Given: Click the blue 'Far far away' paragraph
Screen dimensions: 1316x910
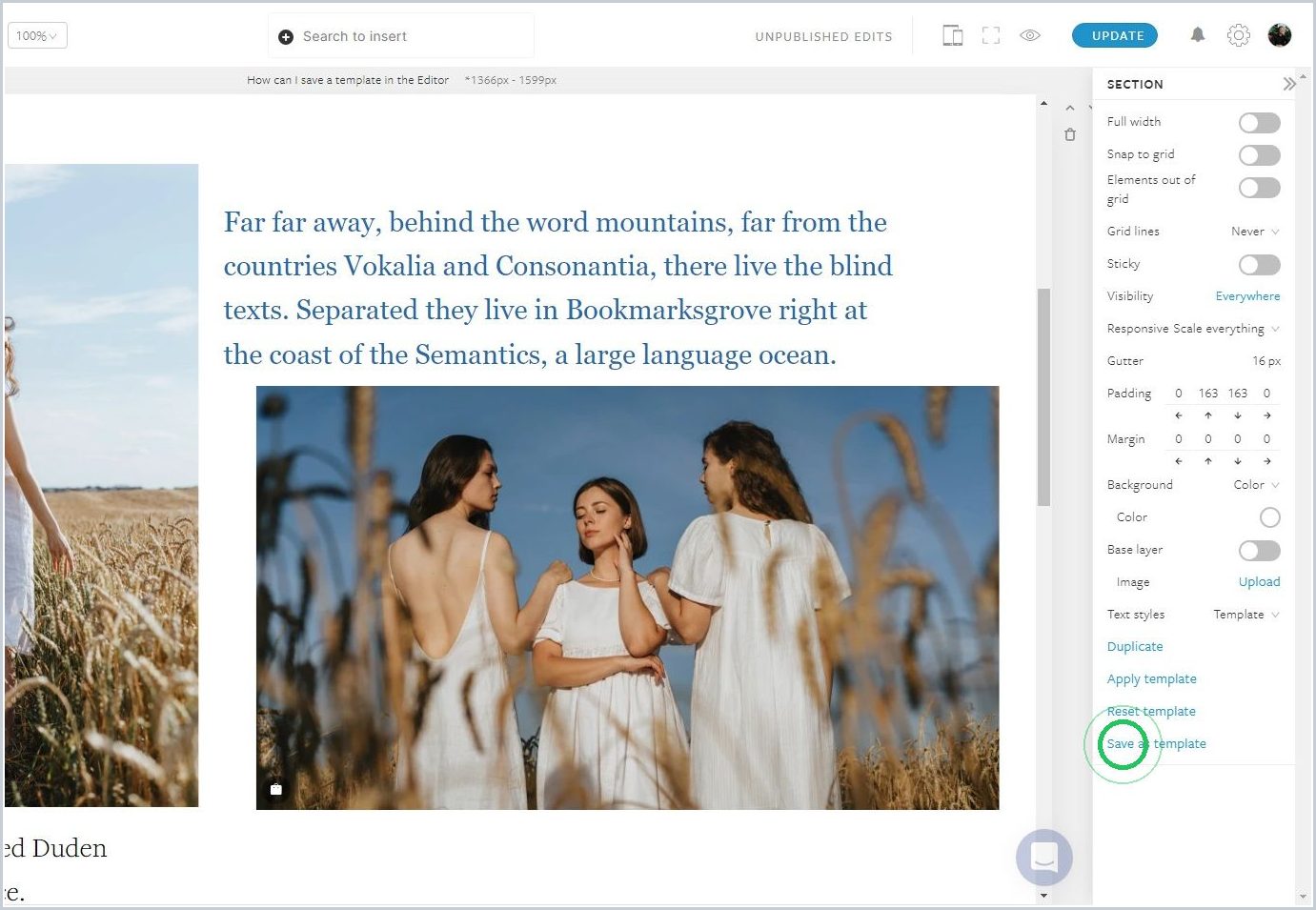Looking at the screenshot, I should coord(557,289).
